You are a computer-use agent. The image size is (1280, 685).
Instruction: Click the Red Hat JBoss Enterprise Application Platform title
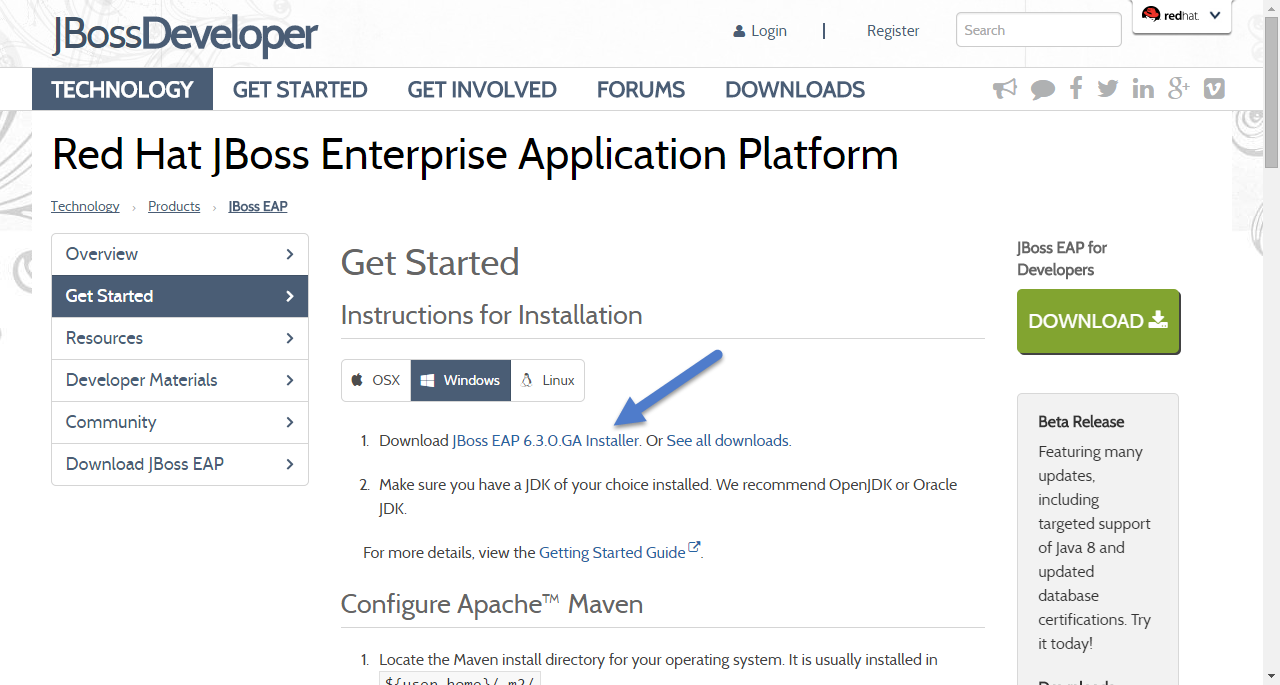click(475, 154)
